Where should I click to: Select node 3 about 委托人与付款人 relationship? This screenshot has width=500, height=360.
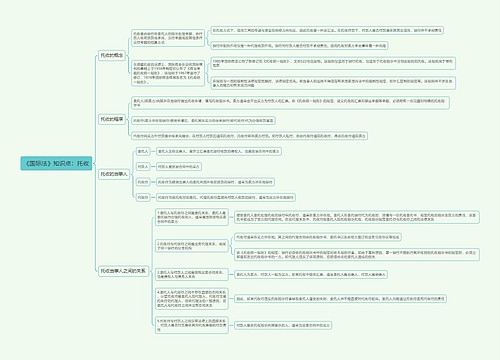[192, 274]
